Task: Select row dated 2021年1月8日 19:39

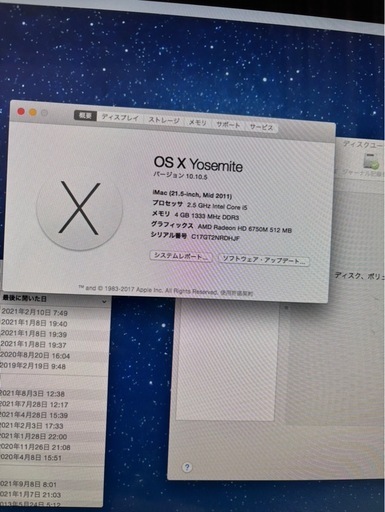Action: click(55, 334)
